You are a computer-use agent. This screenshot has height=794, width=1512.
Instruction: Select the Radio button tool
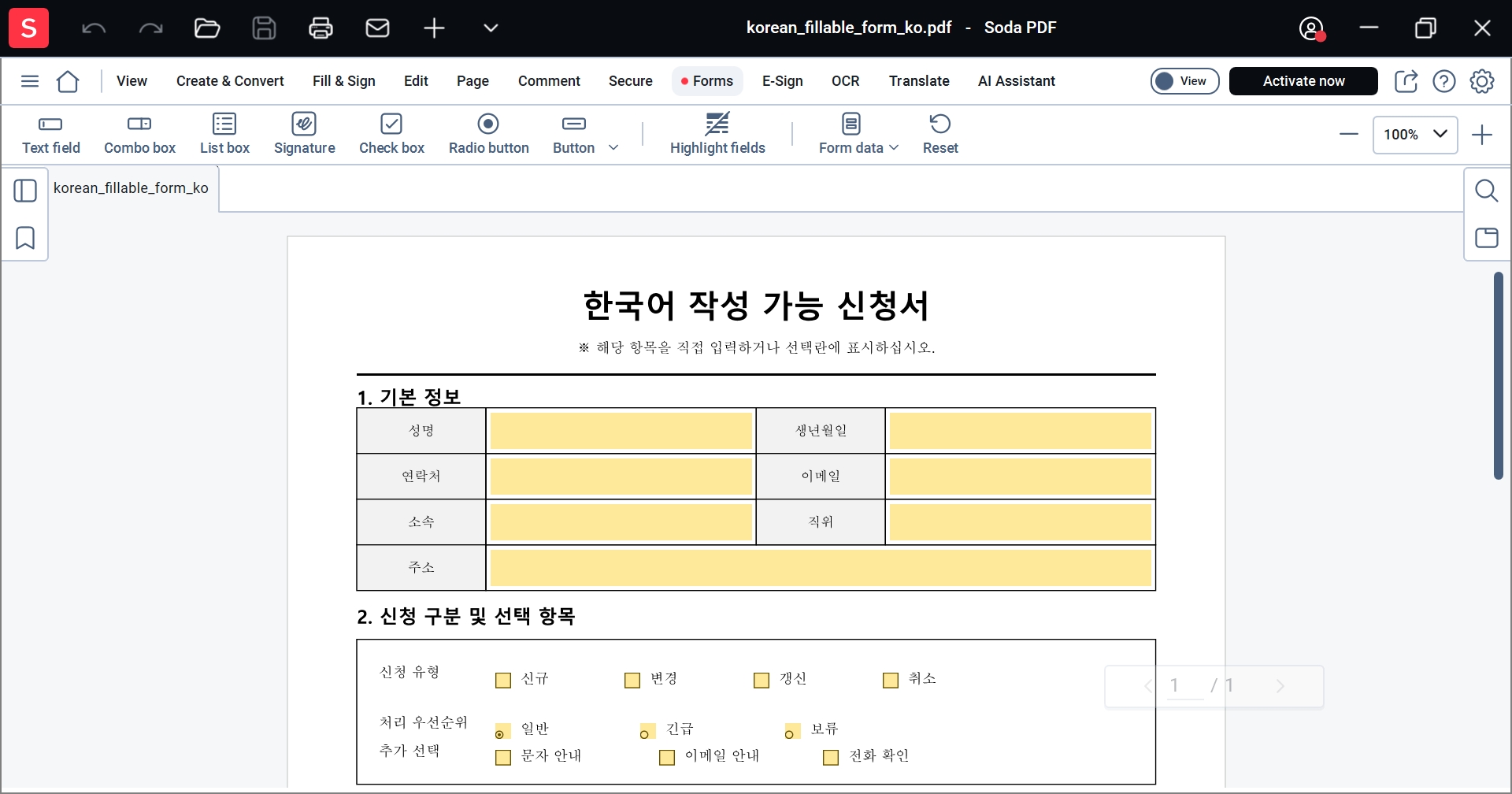[488, 135]
